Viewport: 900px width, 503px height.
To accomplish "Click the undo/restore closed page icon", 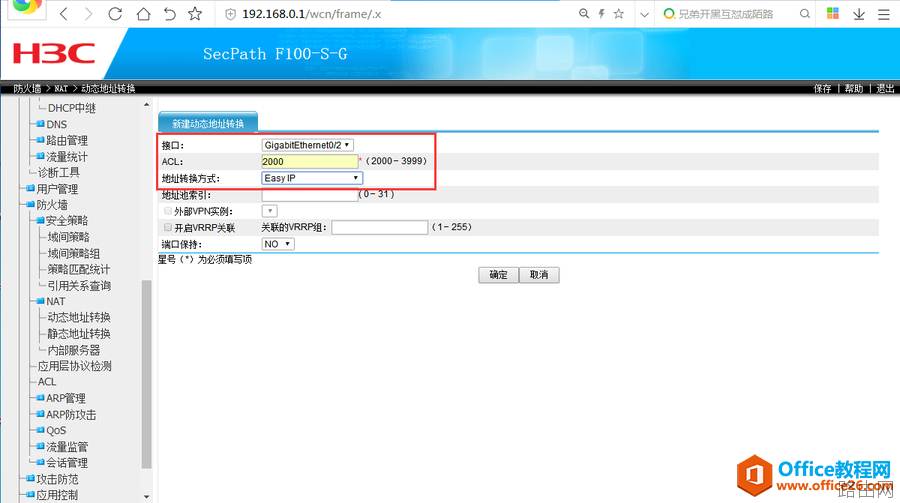I will click(169, 14).
